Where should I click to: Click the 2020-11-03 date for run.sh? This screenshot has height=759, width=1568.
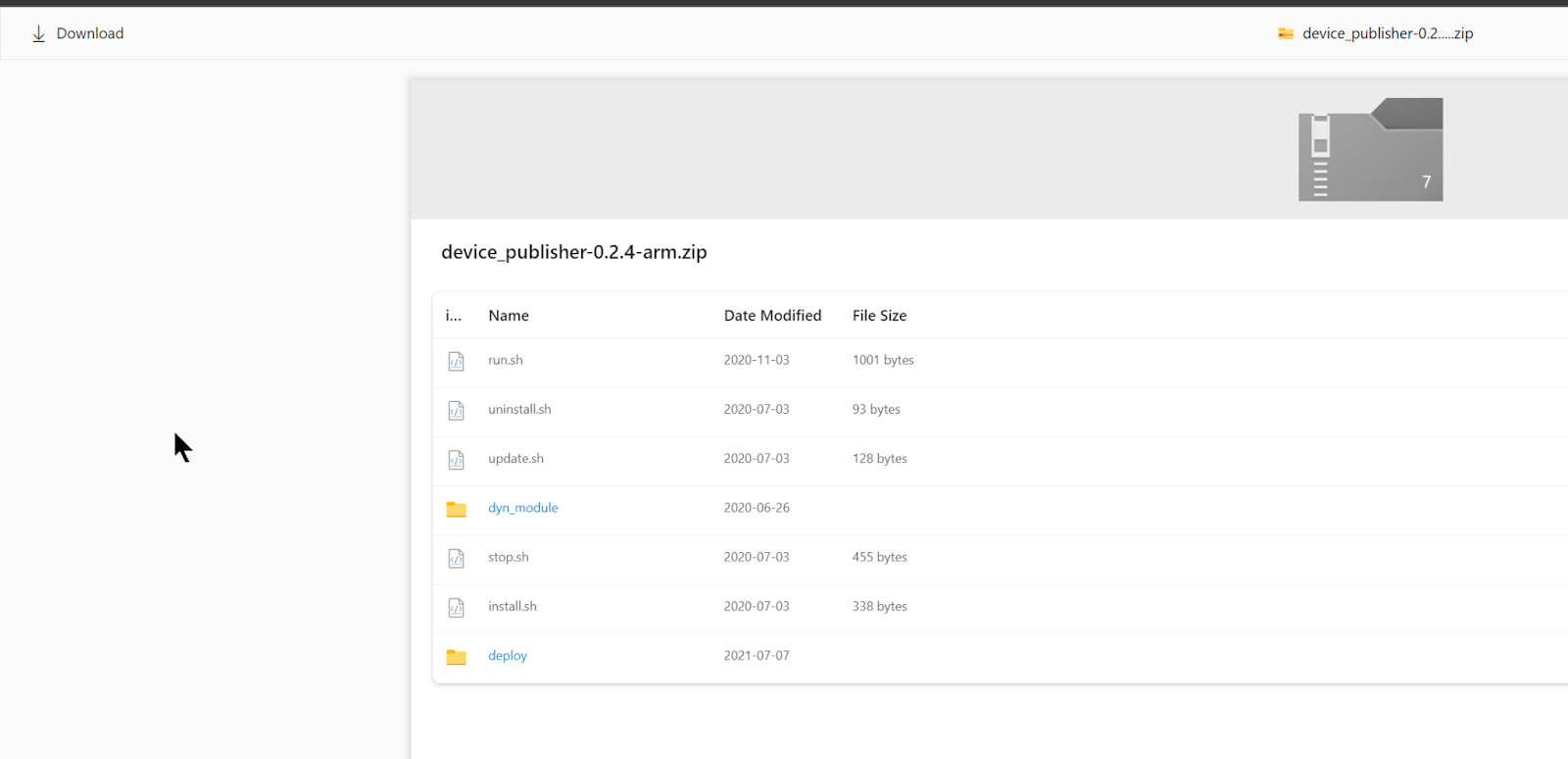757,360
